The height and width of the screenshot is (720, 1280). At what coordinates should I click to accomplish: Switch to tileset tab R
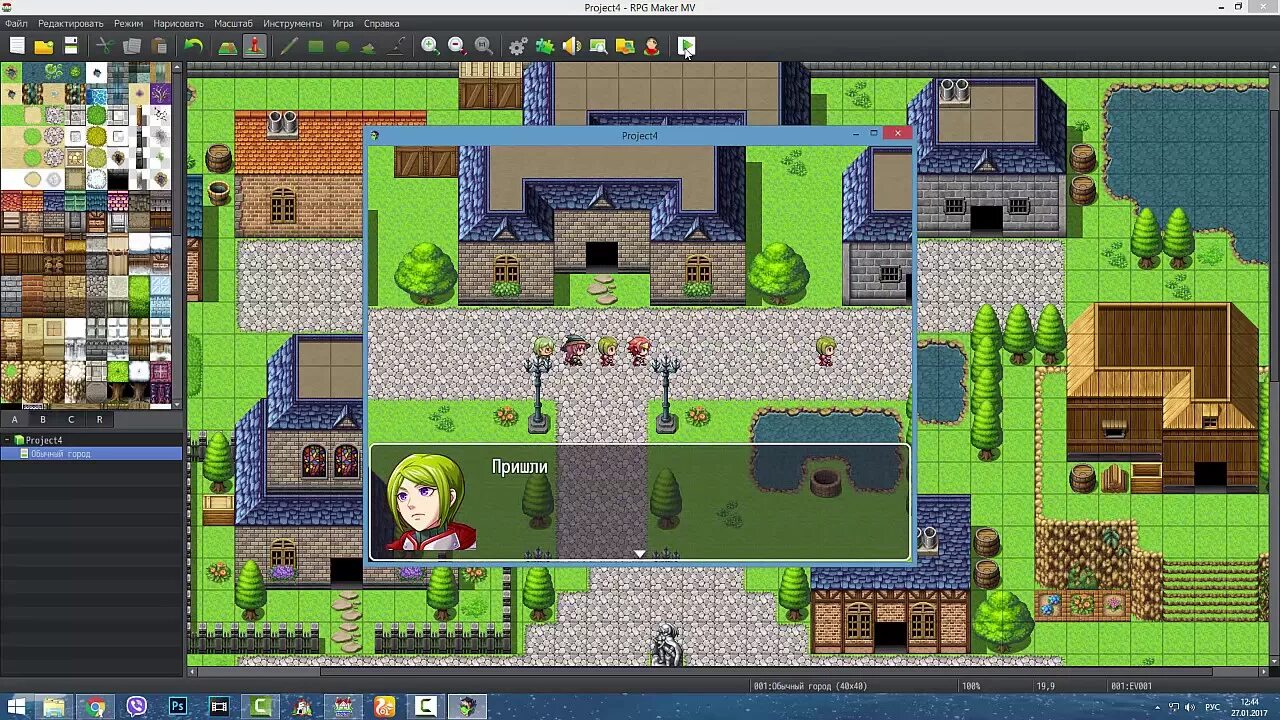pos(99,420)
